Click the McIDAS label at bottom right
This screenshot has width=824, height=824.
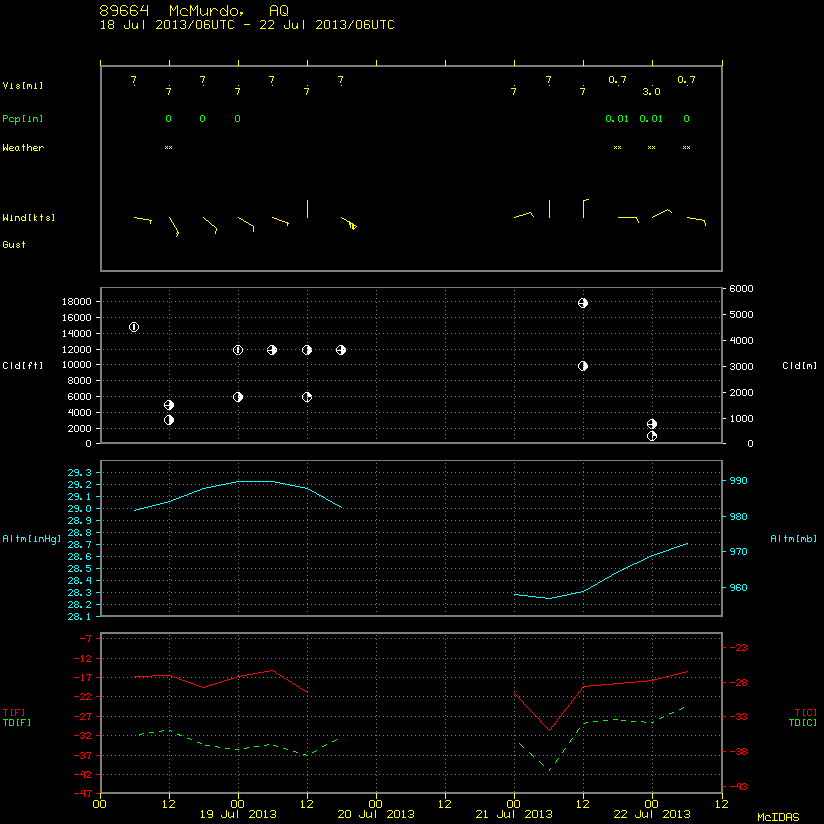tap(778, 817)
